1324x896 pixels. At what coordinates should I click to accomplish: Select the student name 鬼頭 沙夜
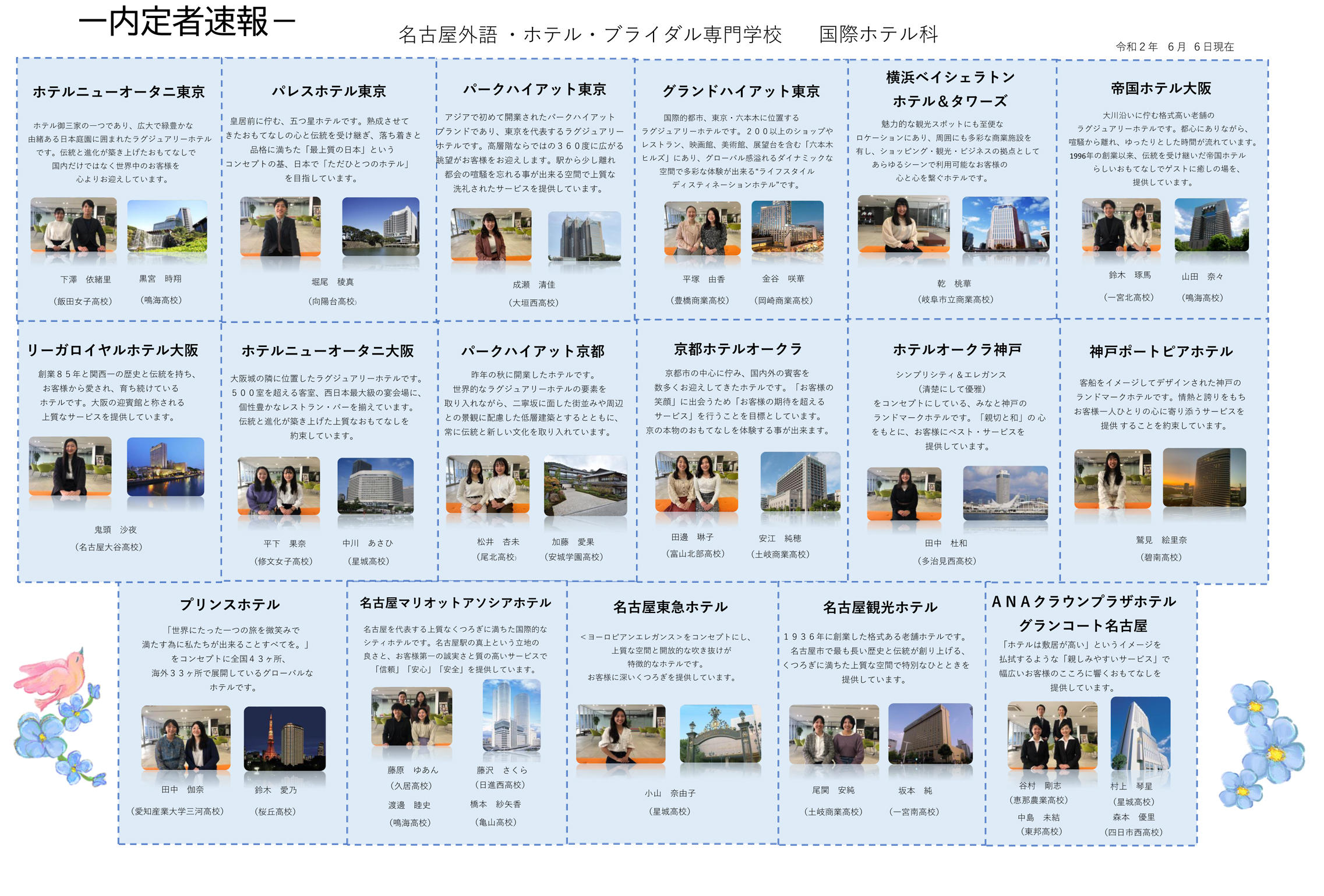pyautogui.click(x=115, y=530)
